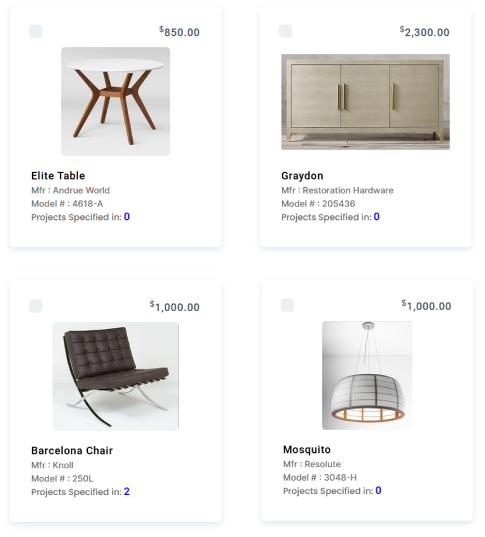Screen dimensions: 485x537
Task: Open Elite Table's projects specified count
Action: tap(127, 217)
